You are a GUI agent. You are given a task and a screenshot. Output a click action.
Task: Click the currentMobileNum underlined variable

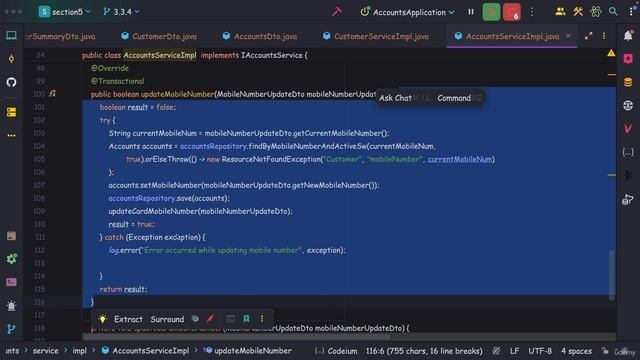pos(460,159)
